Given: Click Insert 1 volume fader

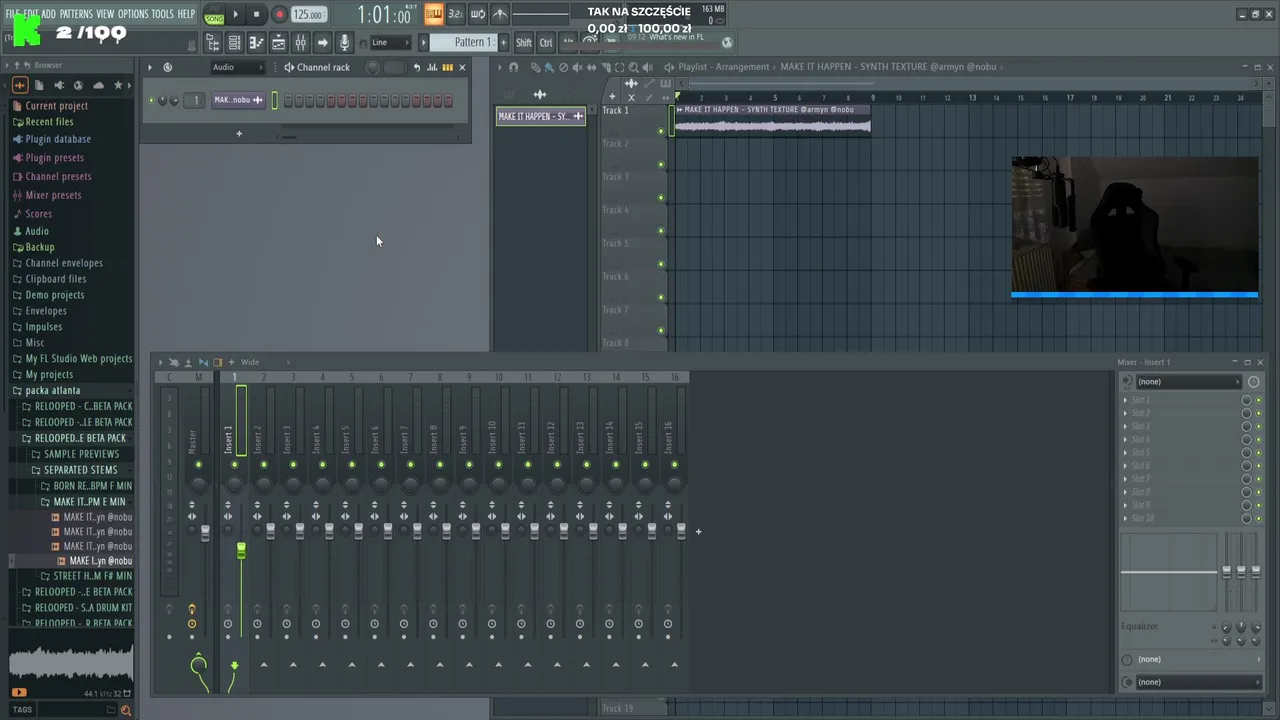Looking at the screenshot, I should click(x=241, y=551).
